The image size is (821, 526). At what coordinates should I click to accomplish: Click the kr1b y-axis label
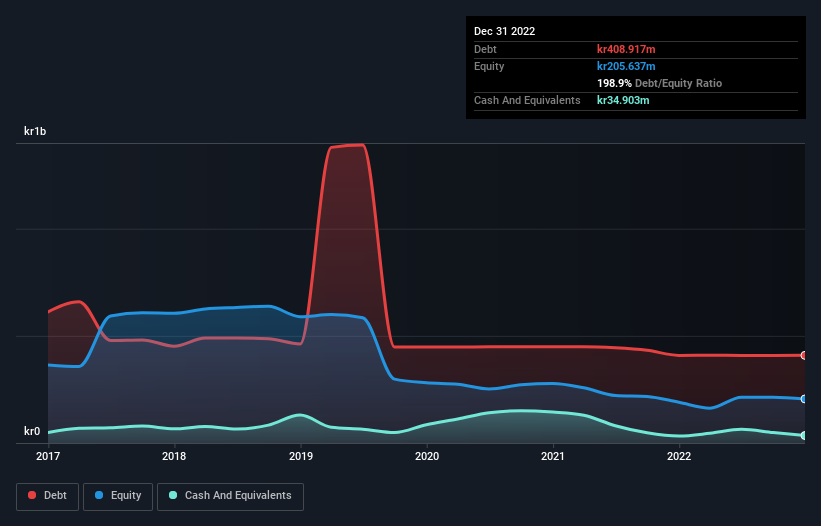click(35, 131)
